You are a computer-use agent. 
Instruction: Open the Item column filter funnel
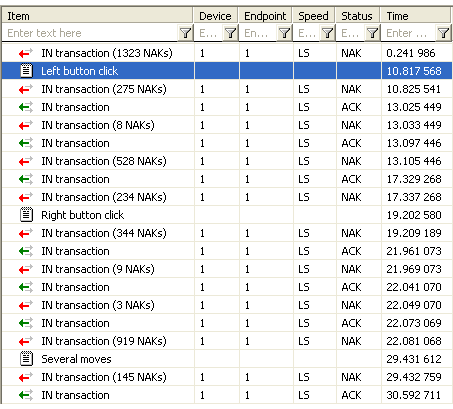(x=185, y=33)
